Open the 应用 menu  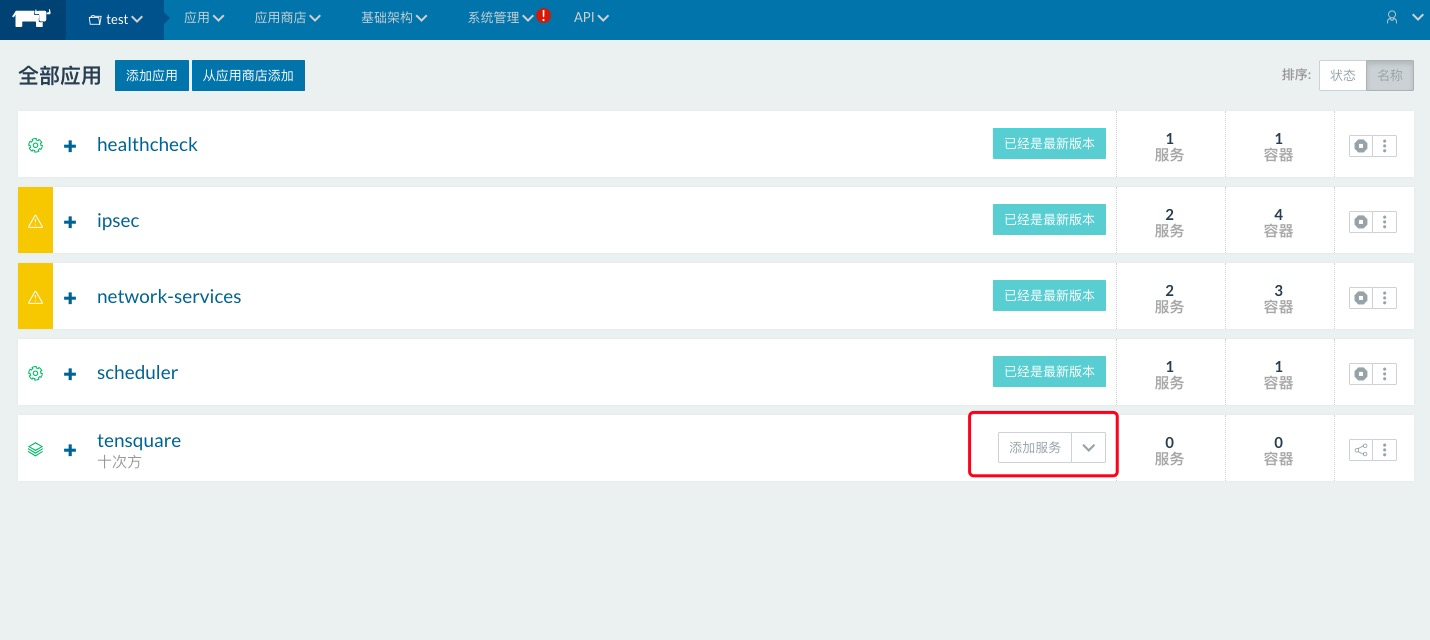click(204, 18)
